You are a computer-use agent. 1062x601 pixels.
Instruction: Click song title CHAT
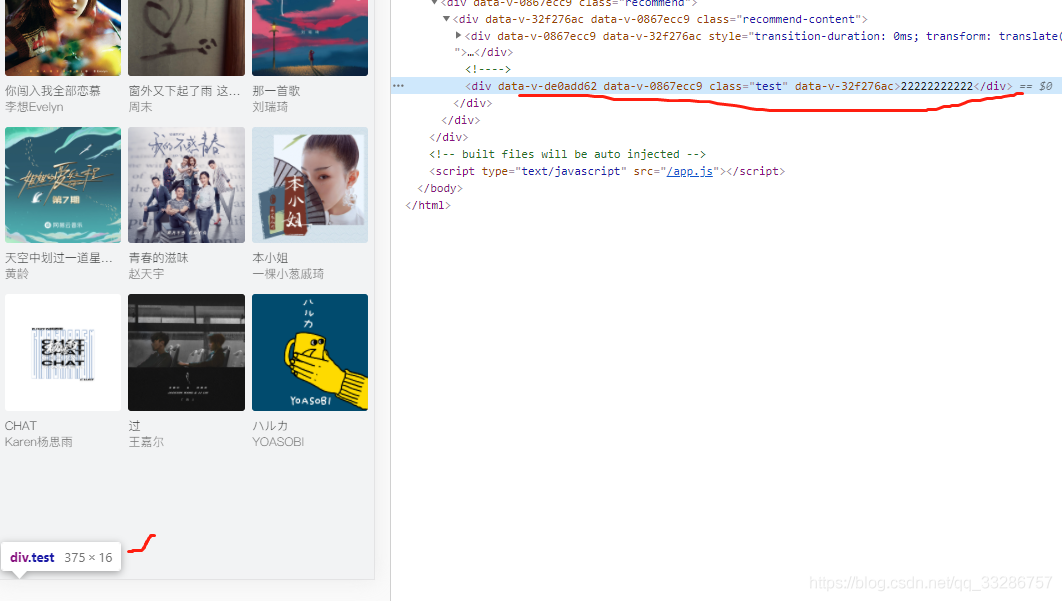point(20,426)
